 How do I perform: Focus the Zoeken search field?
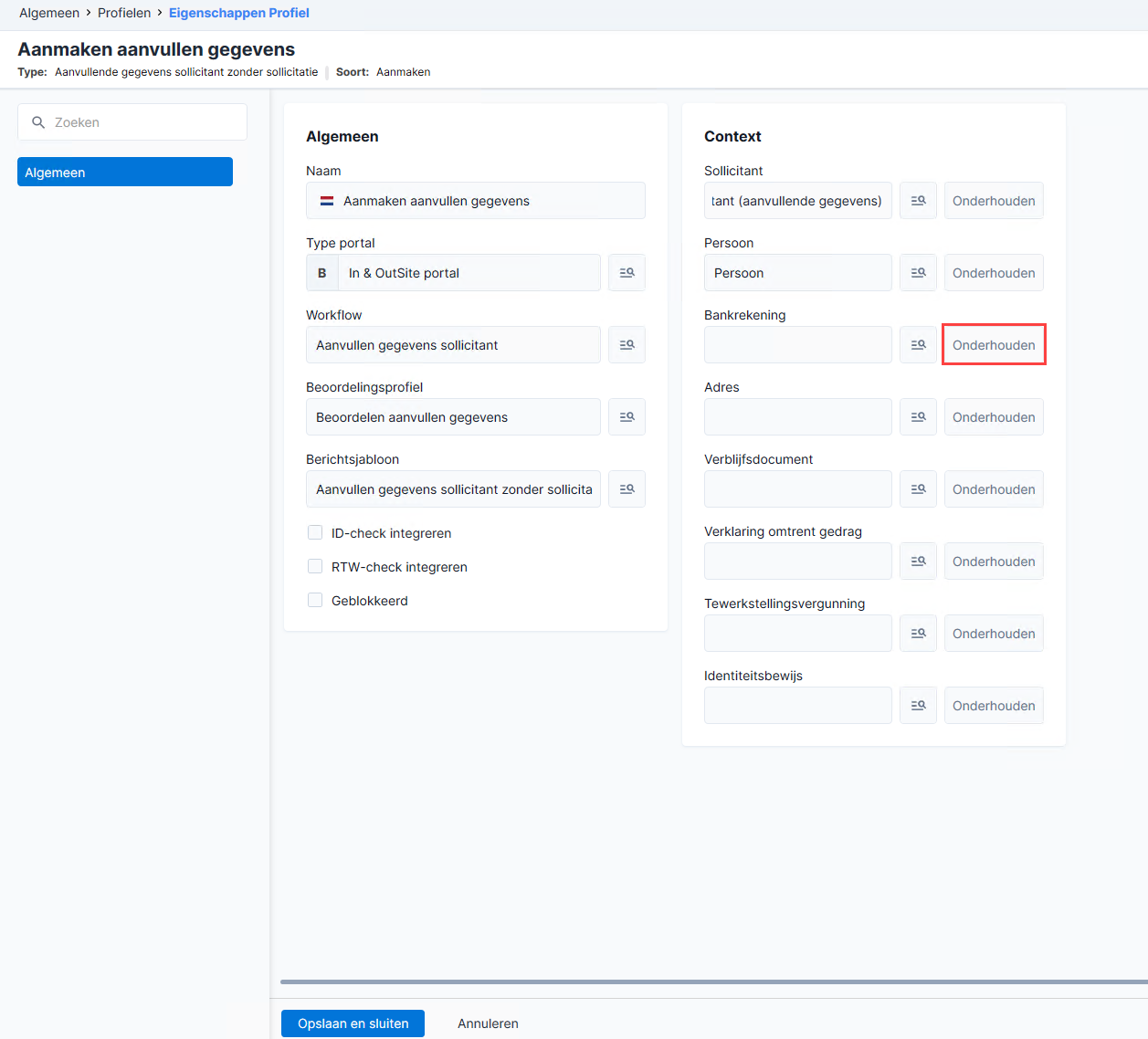tap(132, 122)
